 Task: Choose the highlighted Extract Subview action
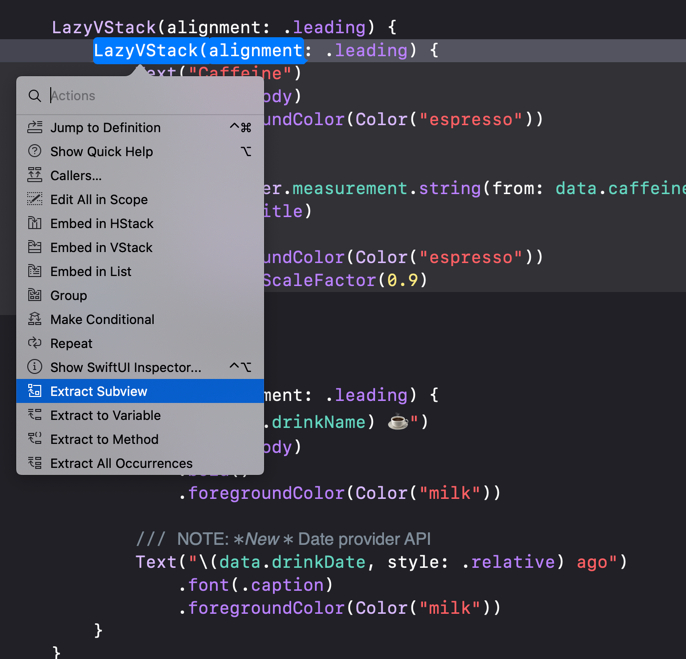click(140, 391)
